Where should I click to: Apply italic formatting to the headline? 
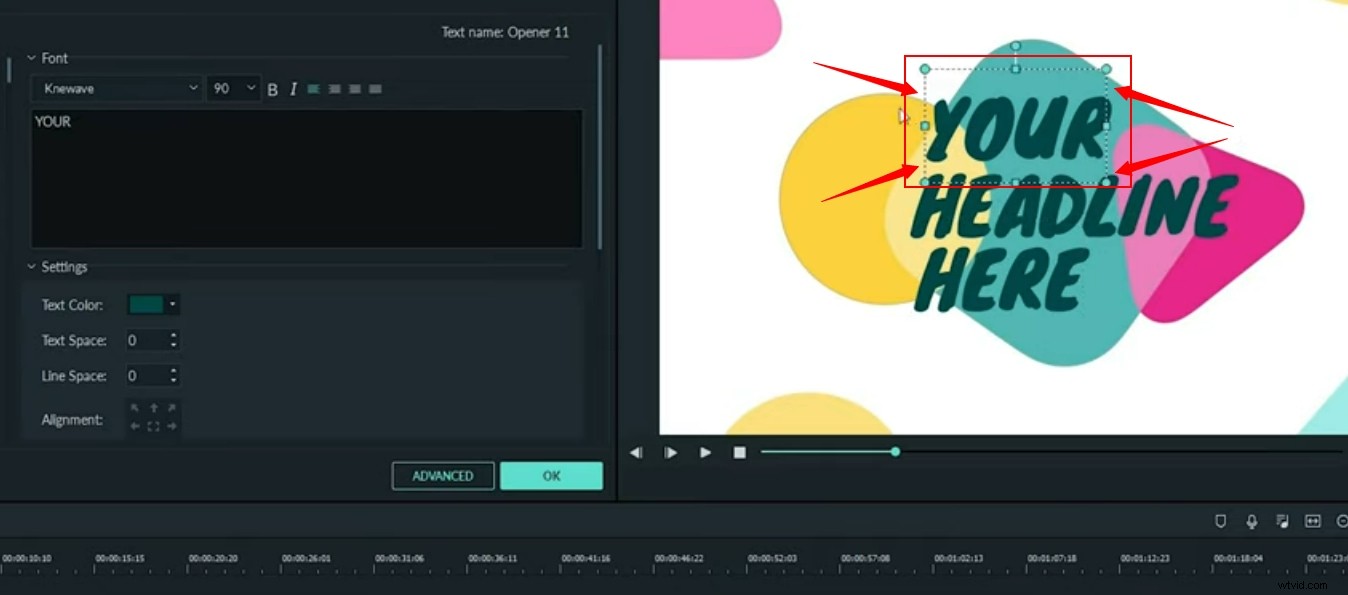[292, 89]
